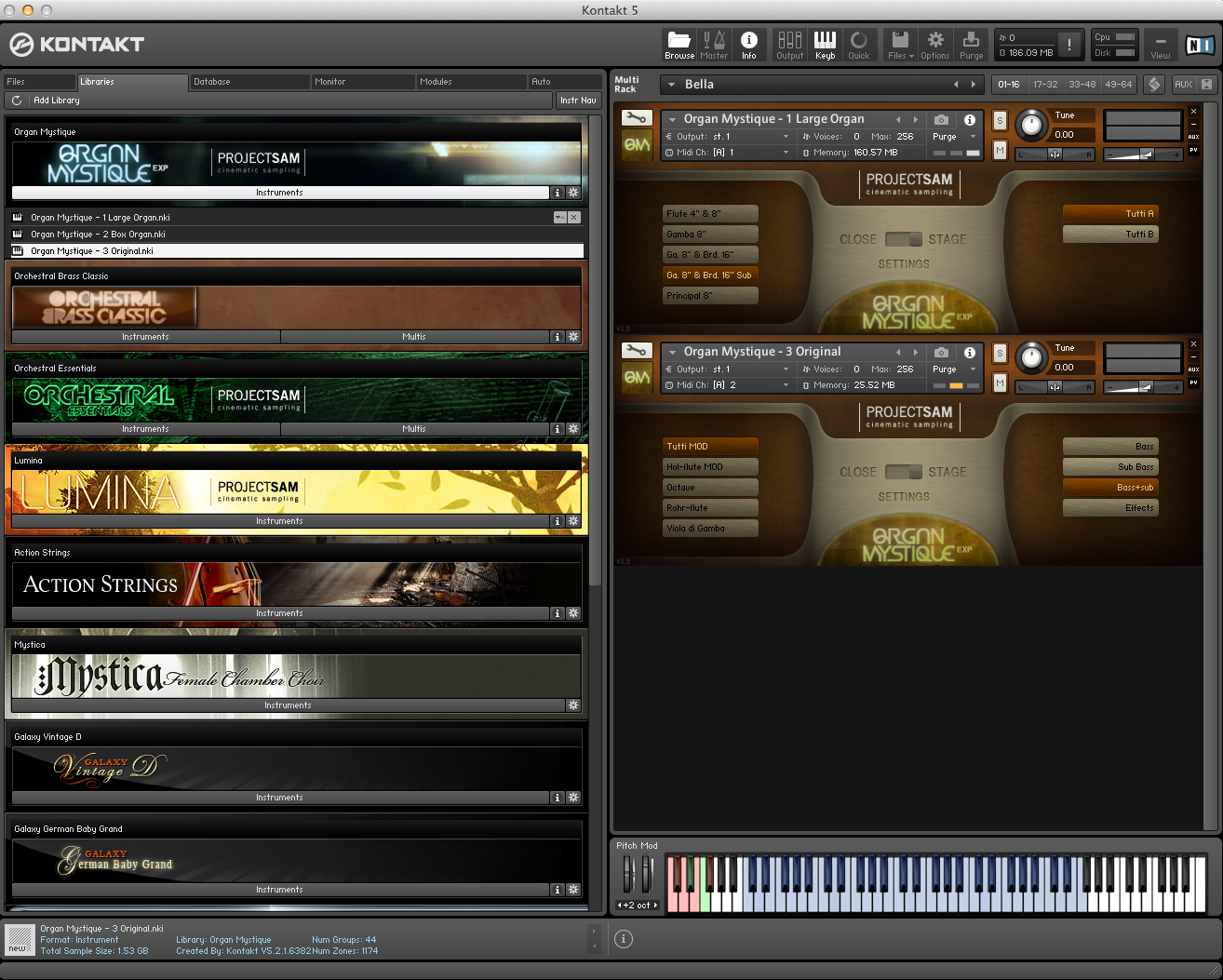This screenshot has height=980, width=1223.
Task: Open Organ Mystique library info icon
Action: coord(558,193)
